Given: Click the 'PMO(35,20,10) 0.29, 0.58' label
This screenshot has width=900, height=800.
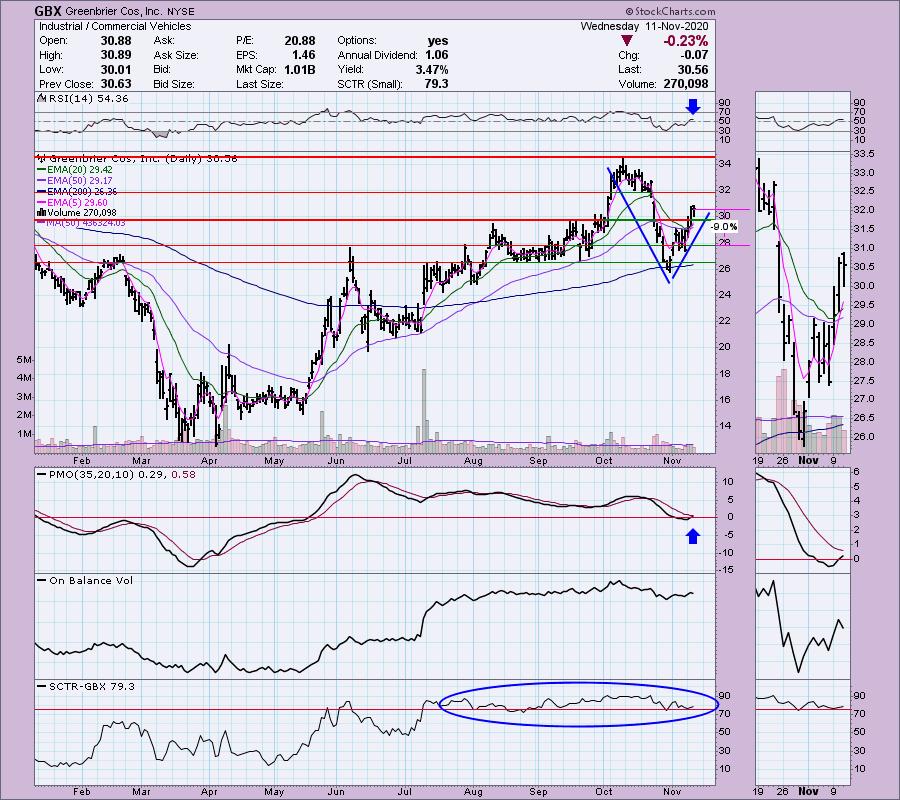Looking at the screenshot, I should tap(122, 475).
